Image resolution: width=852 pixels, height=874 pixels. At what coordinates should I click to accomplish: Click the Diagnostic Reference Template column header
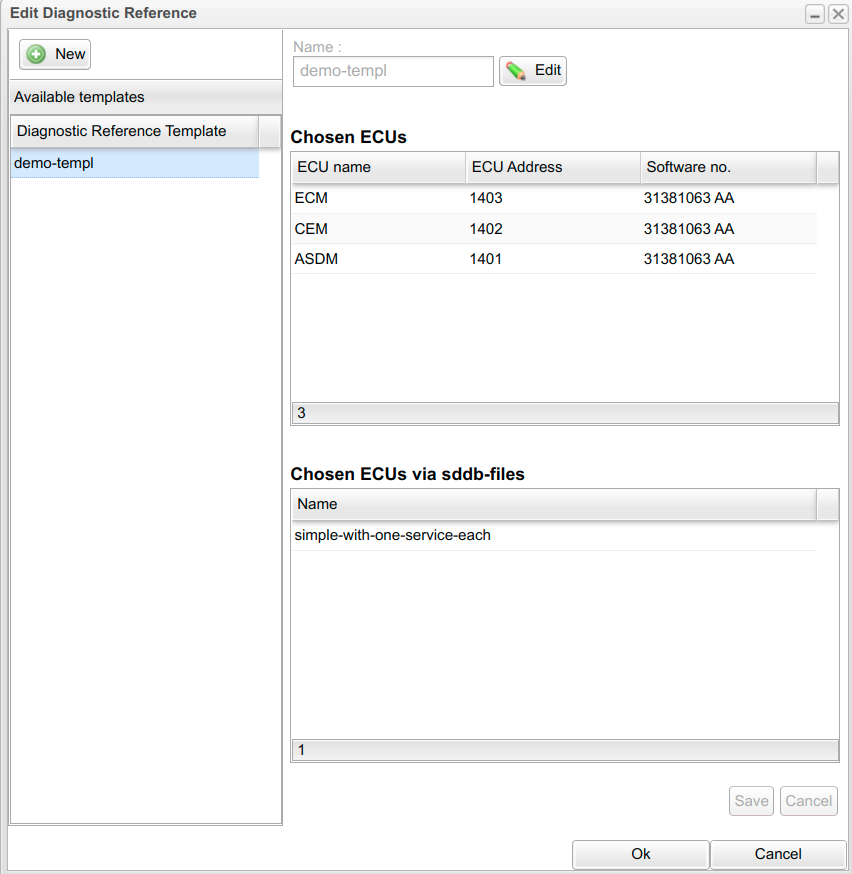pos(134,131)
